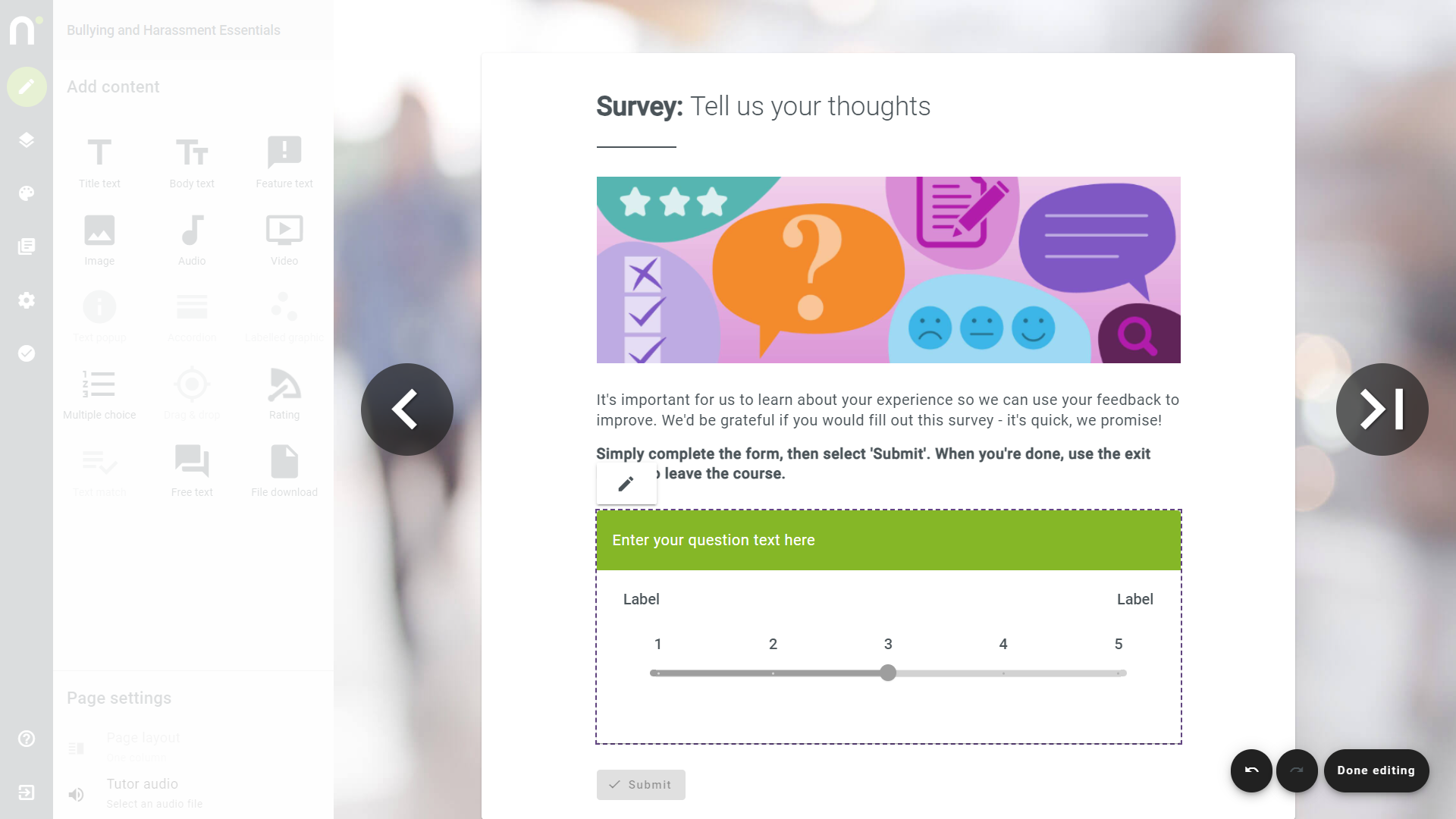Click the pencil edit button above question
Image resolution: width=1456 pixels, height=819 pixels.
[626, 484]
